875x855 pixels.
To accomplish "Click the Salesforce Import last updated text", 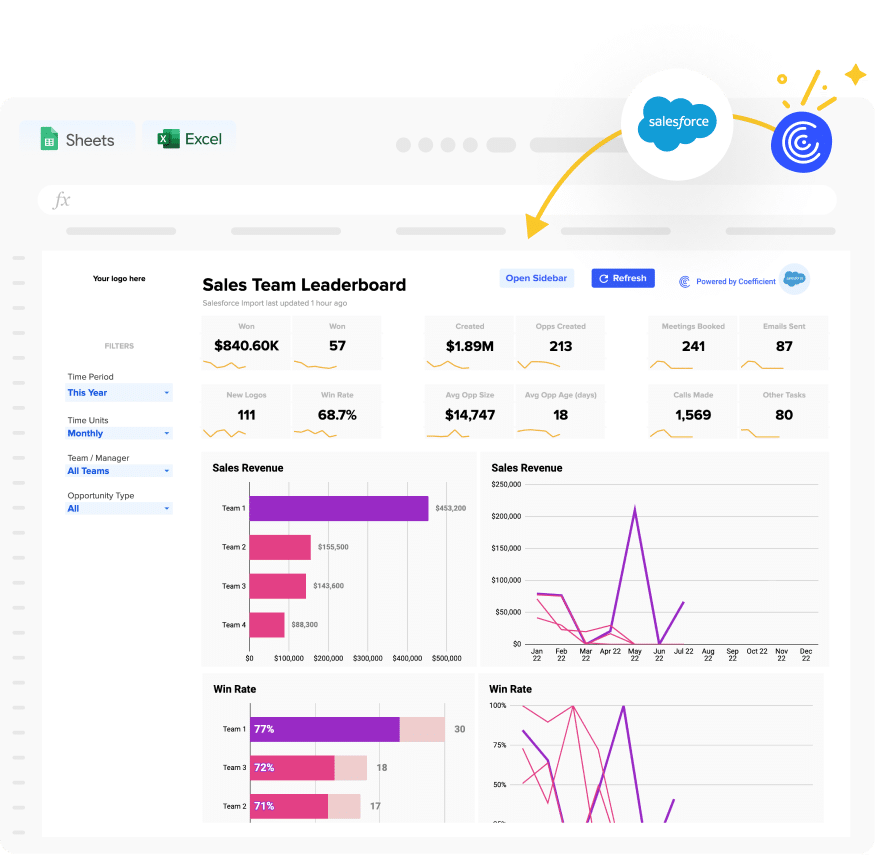I will click(275, 304).
